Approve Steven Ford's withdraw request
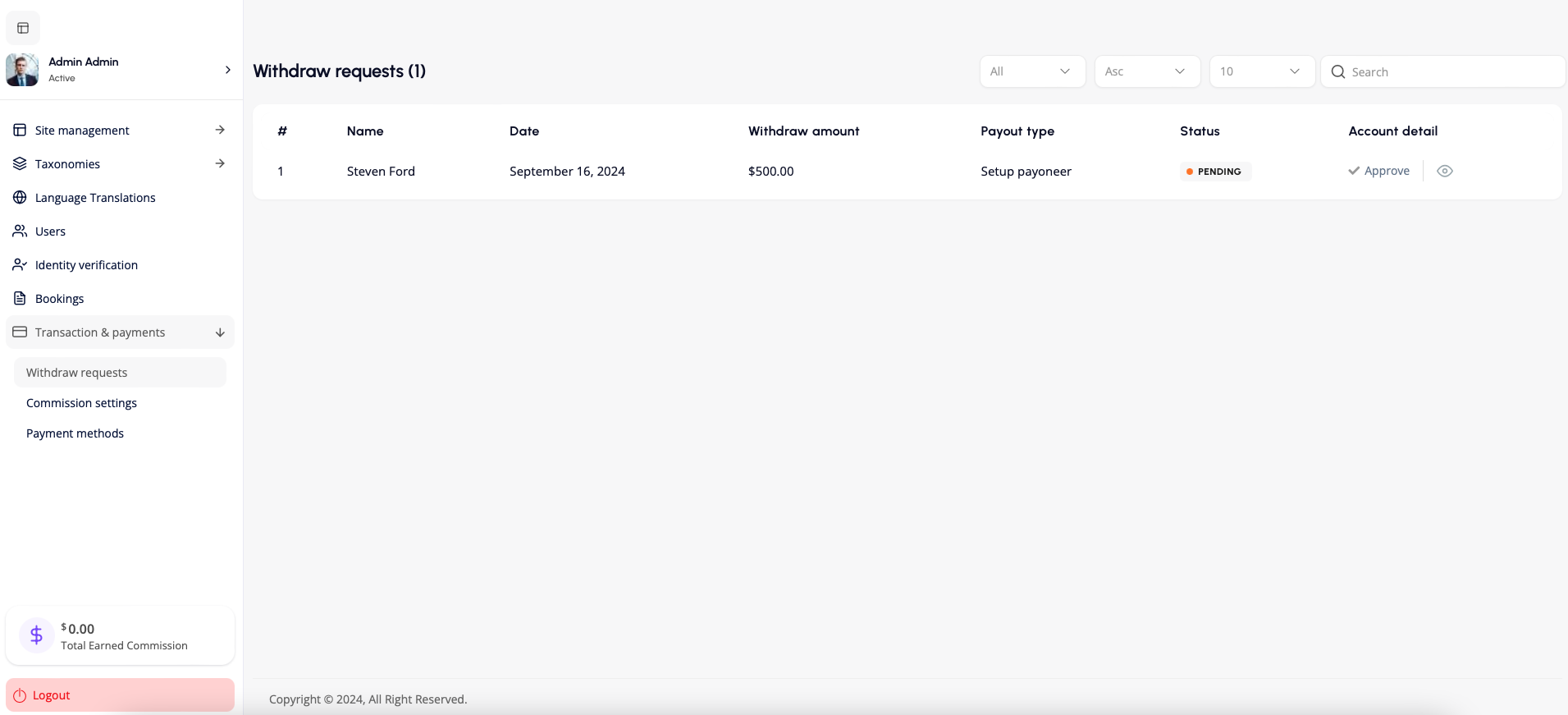 click(1379, 171)
